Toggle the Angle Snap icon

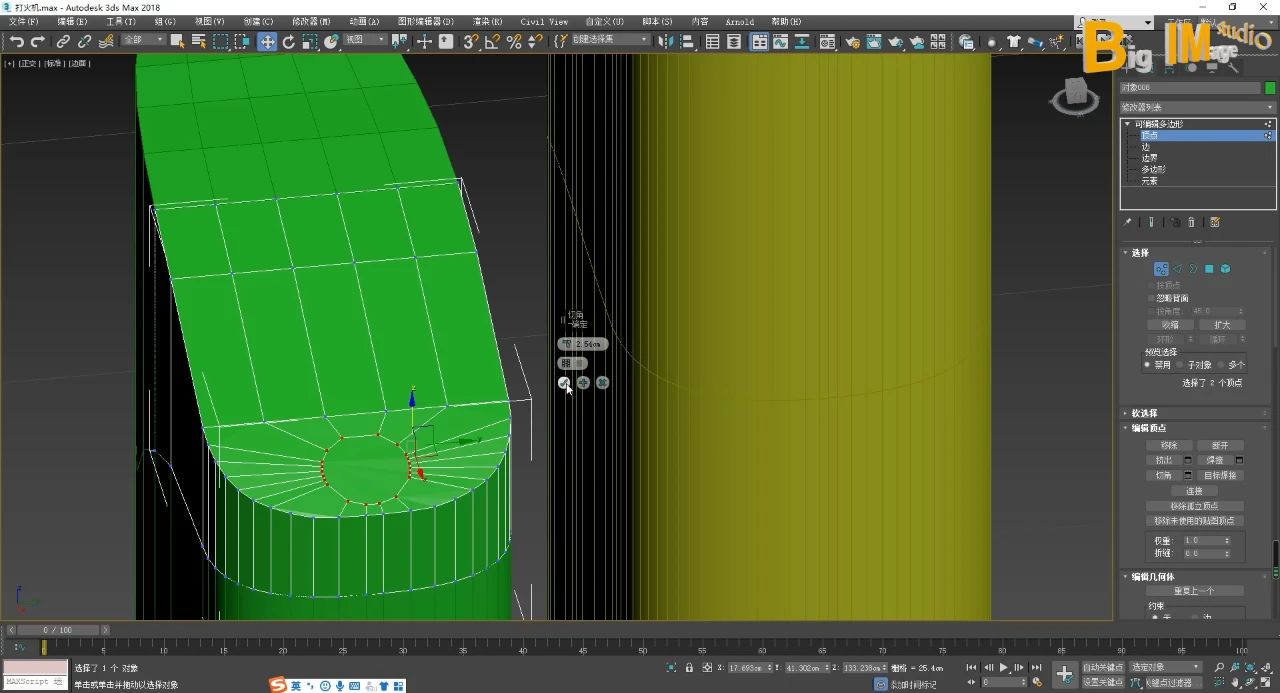click(x=492, y=41)
